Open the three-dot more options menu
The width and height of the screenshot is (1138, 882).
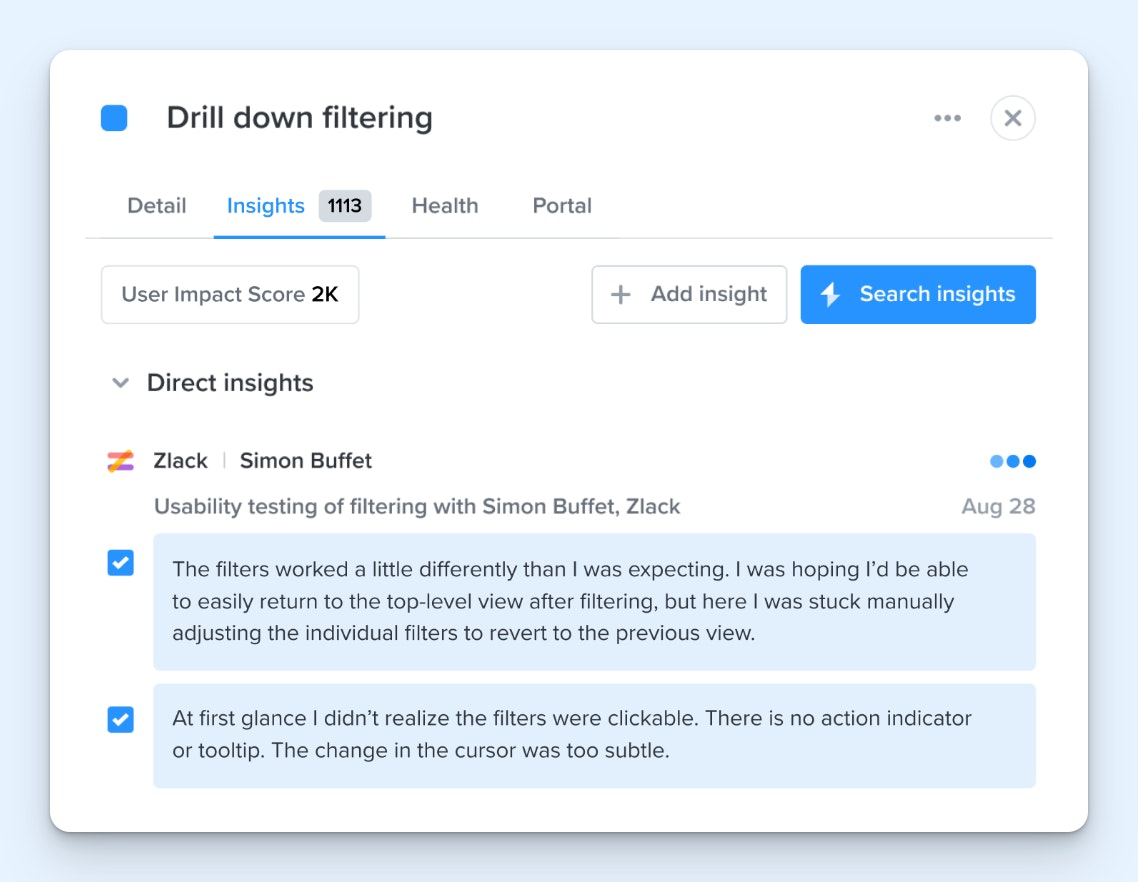click(x=947, y=118)
